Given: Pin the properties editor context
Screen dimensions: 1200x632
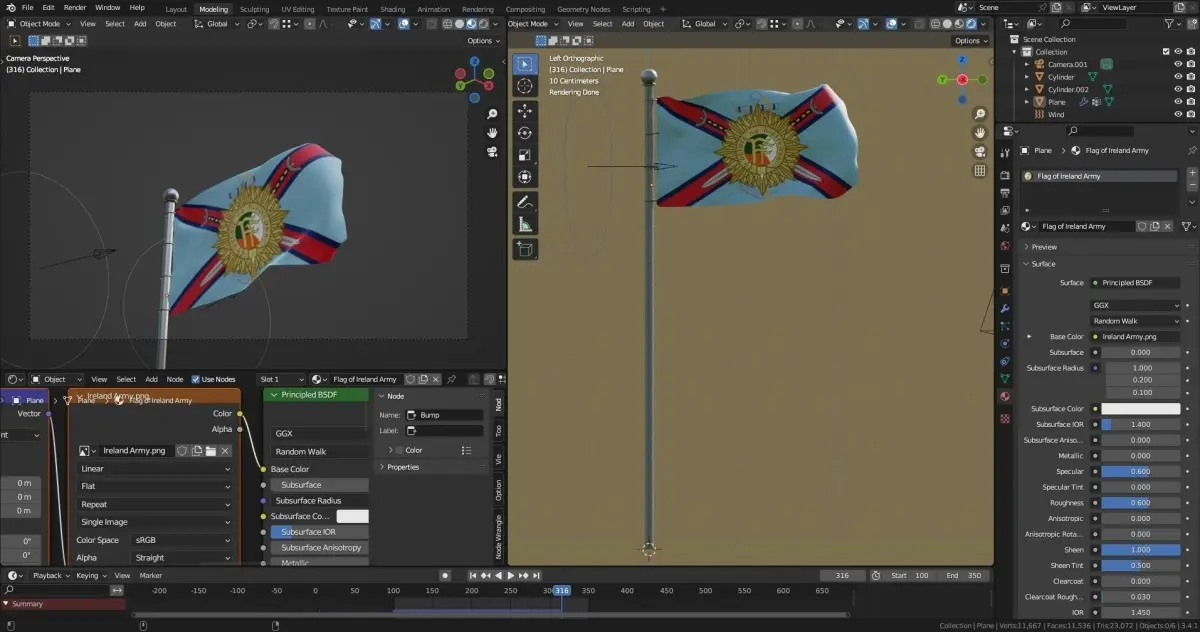Looking at the screenshot, I should [1192, 150].
